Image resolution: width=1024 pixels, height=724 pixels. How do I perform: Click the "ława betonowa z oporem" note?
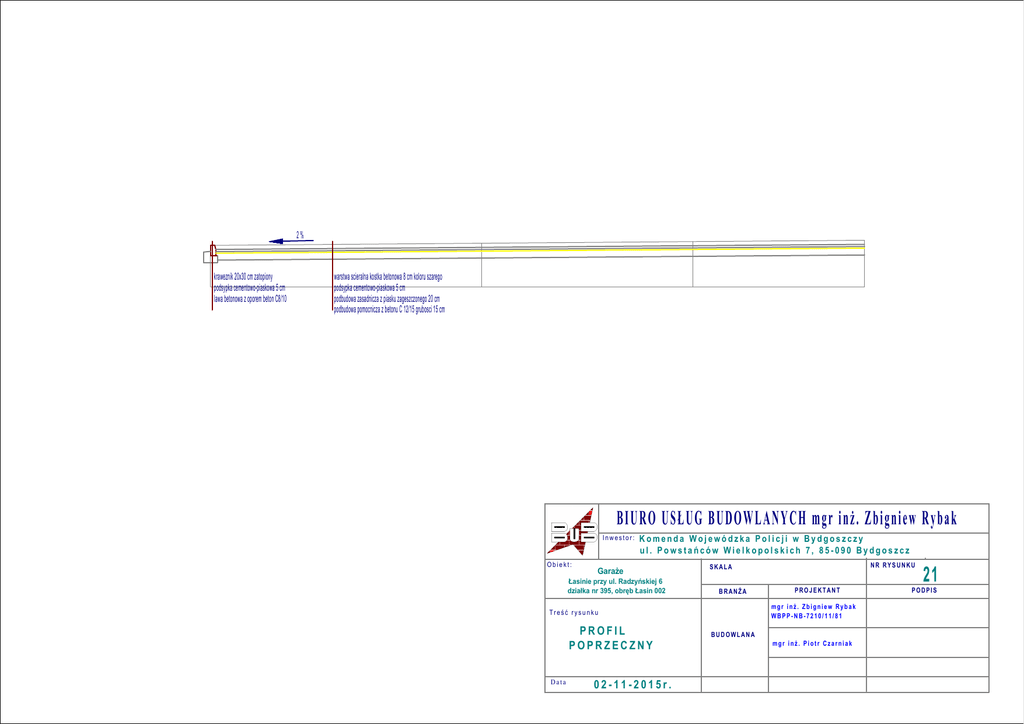click(x=250, y=299)
